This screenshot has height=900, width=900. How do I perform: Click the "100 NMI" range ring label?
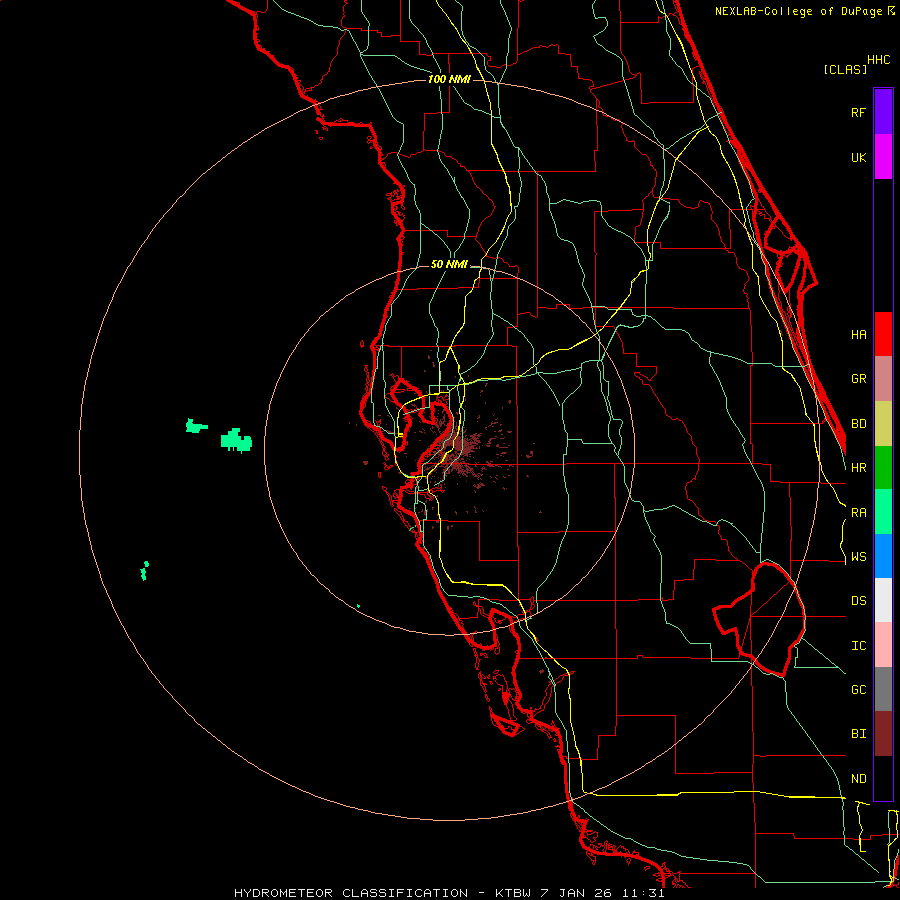449,79
